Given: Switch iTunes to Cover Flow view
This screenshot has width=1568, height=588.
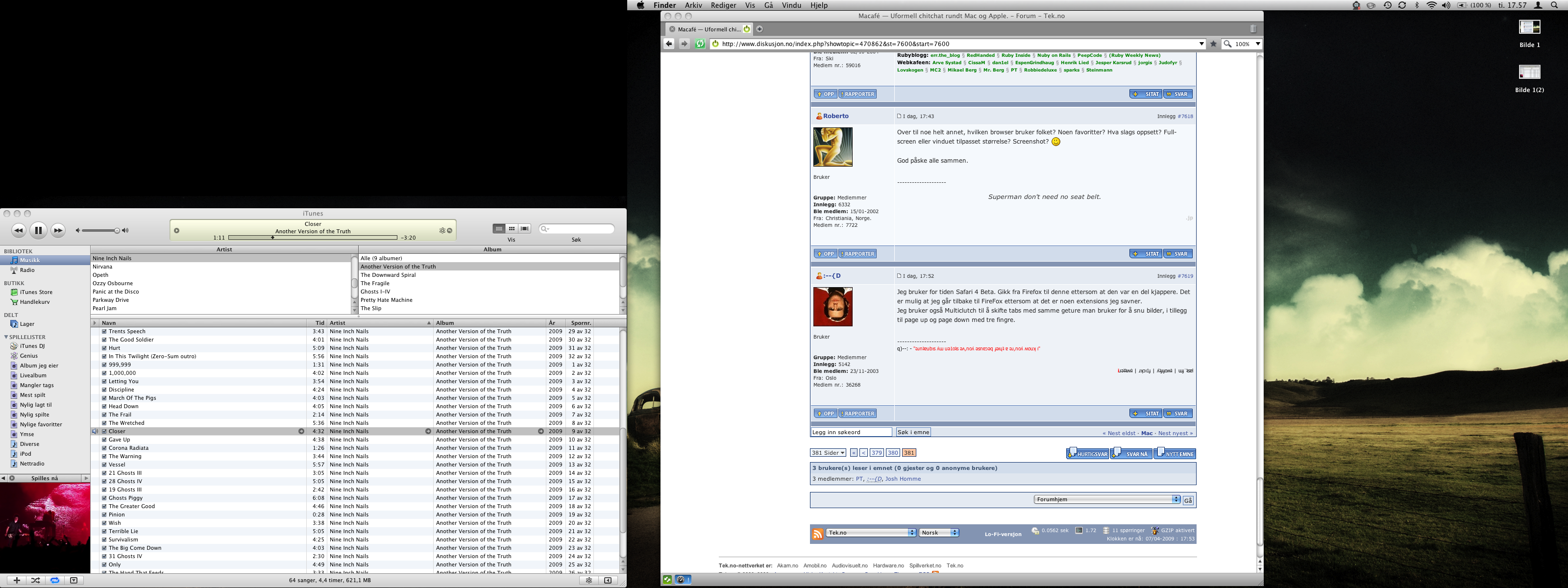Looking at the screenshot, I should 525,229.
